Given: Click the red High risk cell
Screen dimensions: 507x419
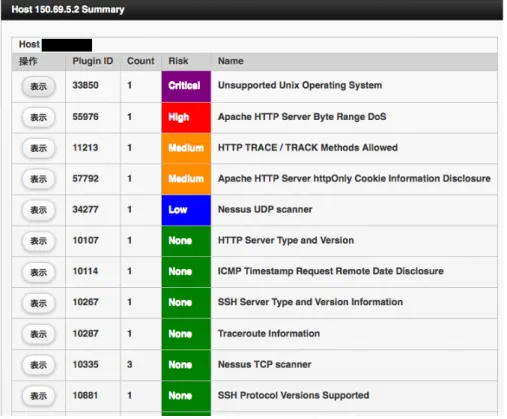Looking at the screenshot, I should pyautogui.click(x=186, y=117).
